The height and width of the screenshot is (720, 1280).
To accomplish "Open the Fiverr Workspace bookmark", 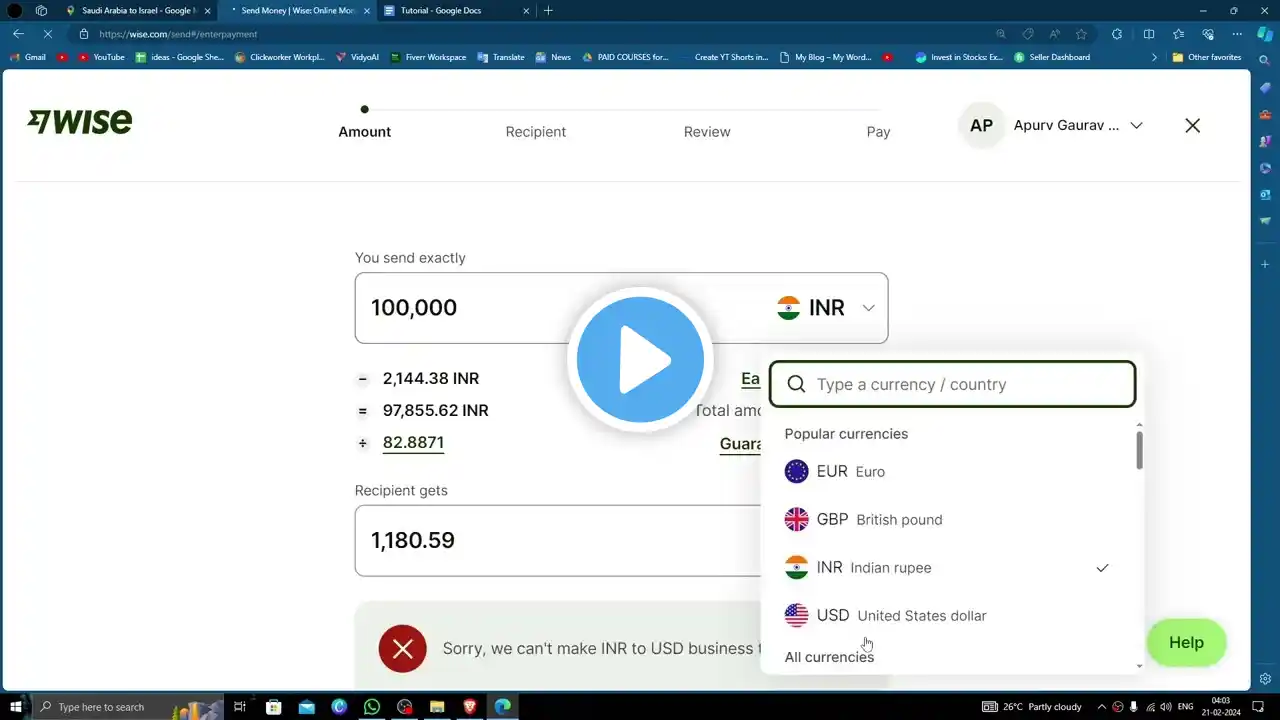I will pyautogui.click(x=428, y=57).
